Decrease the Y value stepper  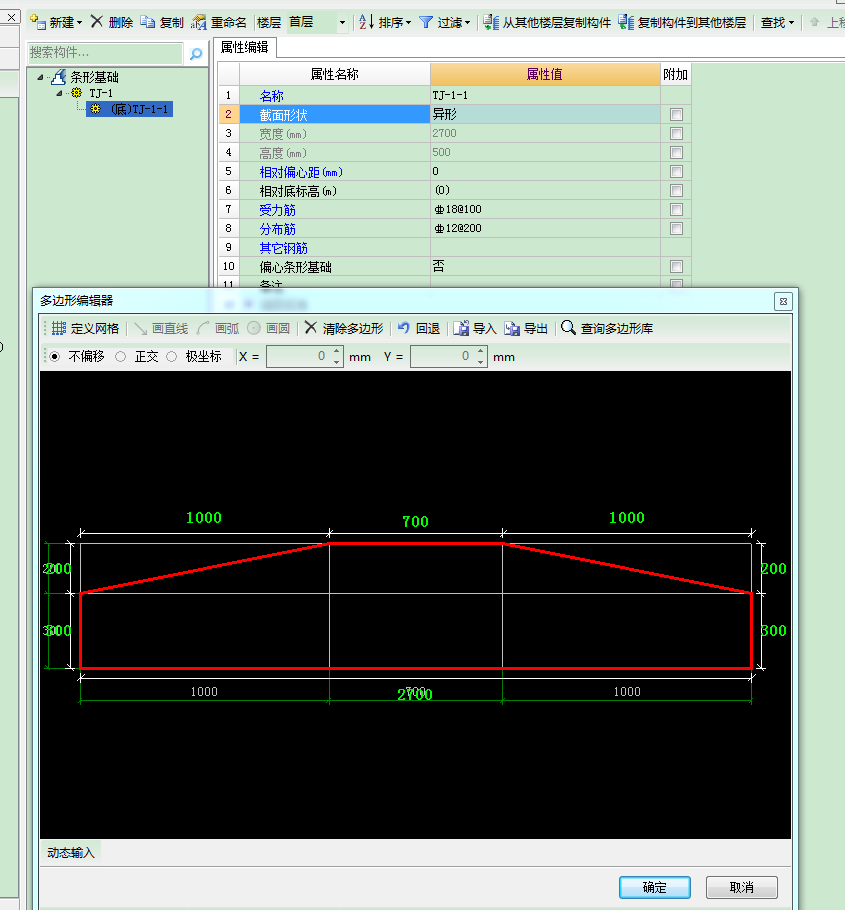tap(481, 362)
